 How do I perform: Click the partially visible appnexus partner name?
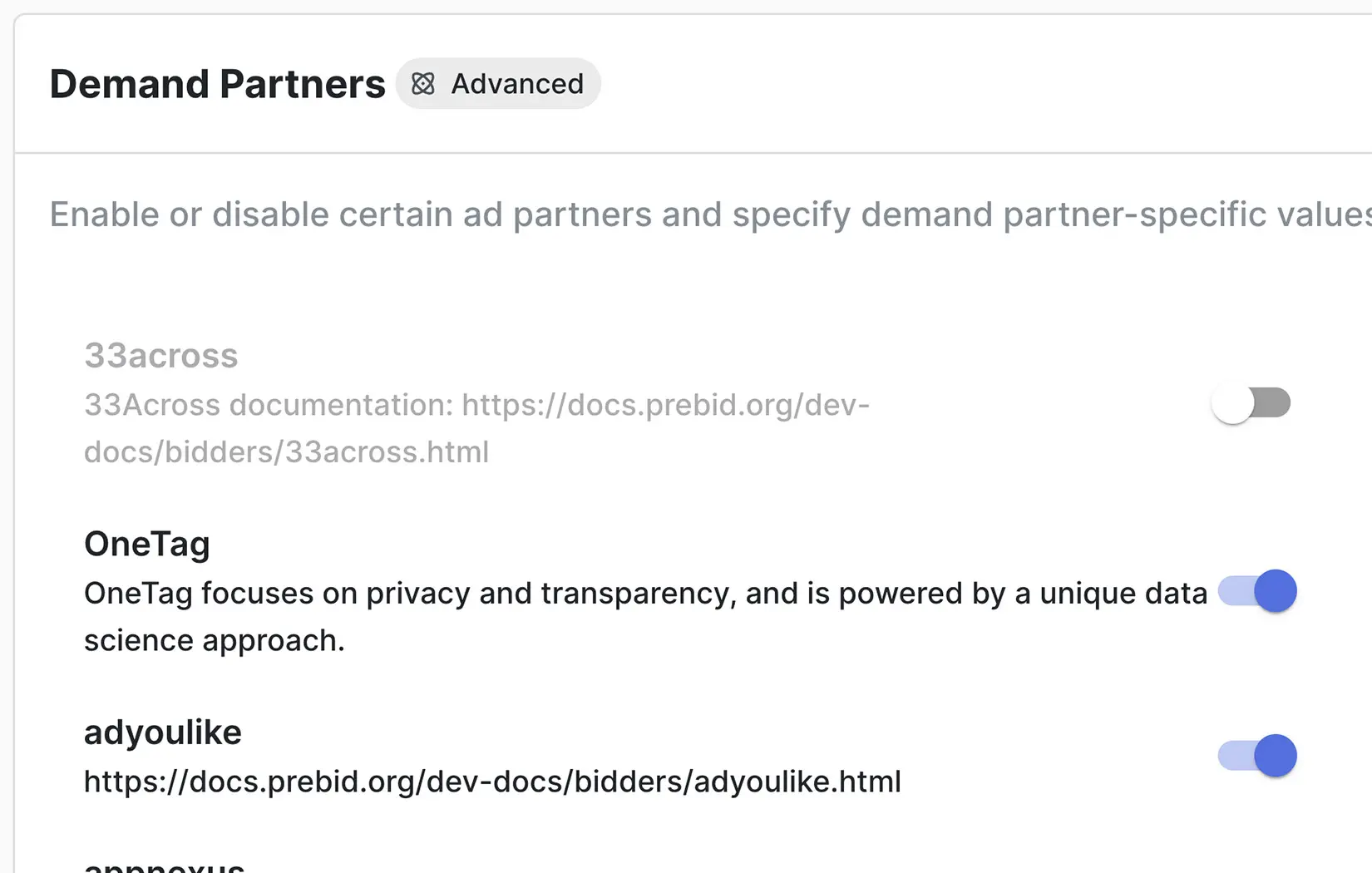click(165, 865)
